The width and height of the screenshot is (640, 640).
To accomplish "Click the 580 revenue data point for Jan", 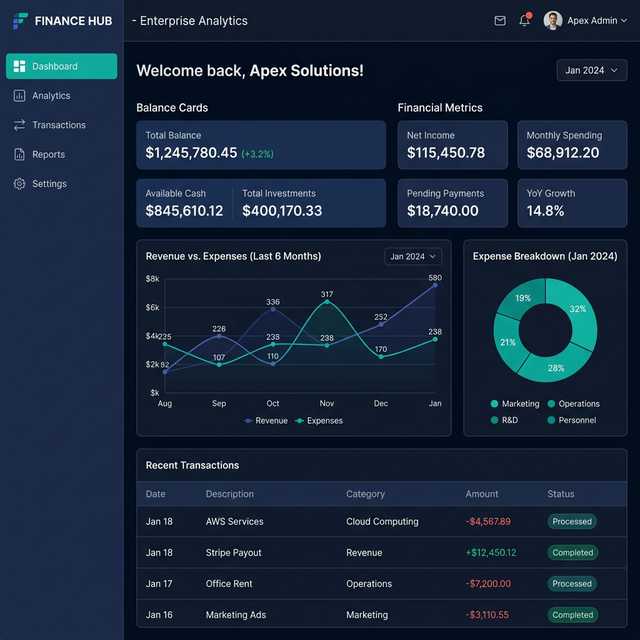I will tap(435, 285).
